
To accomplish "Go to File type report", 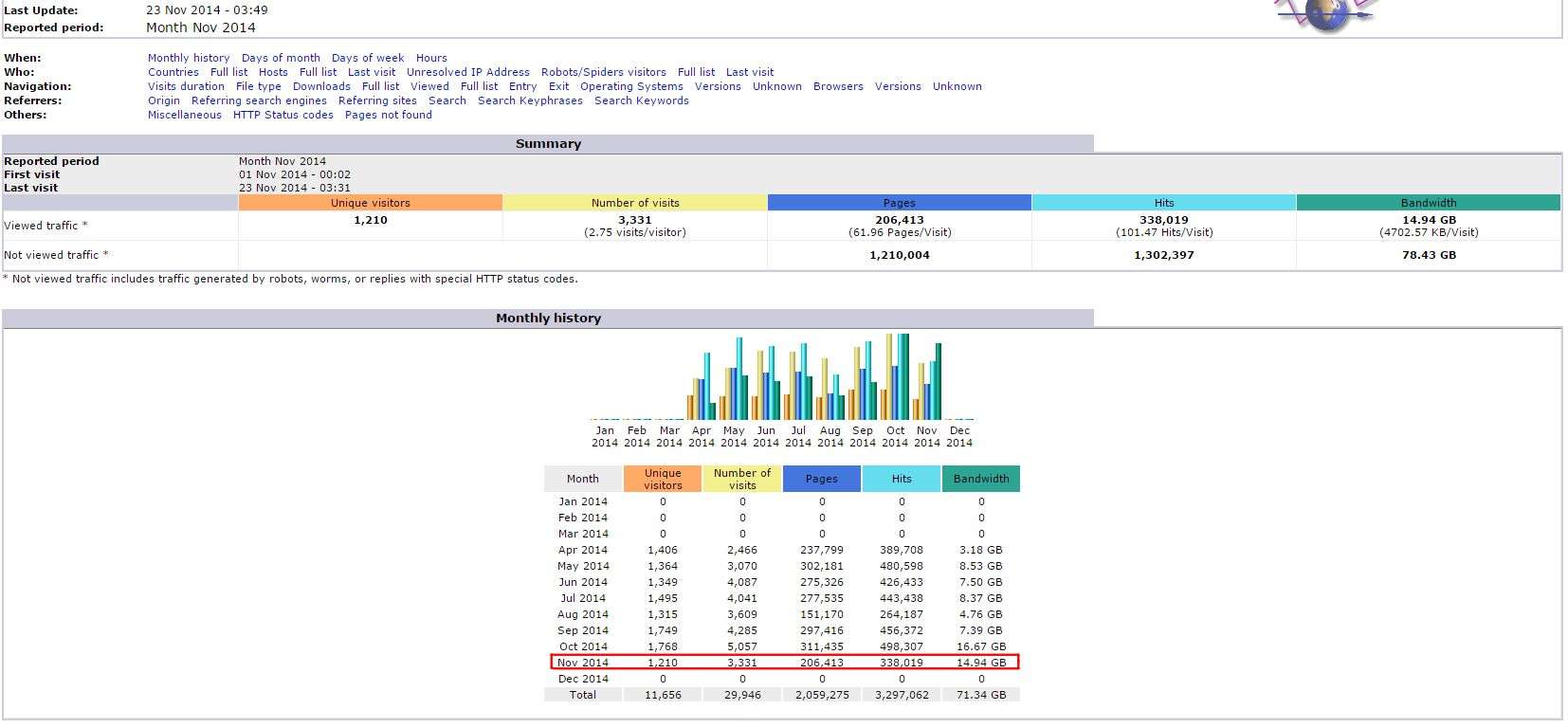I will [x=259, y=86].
